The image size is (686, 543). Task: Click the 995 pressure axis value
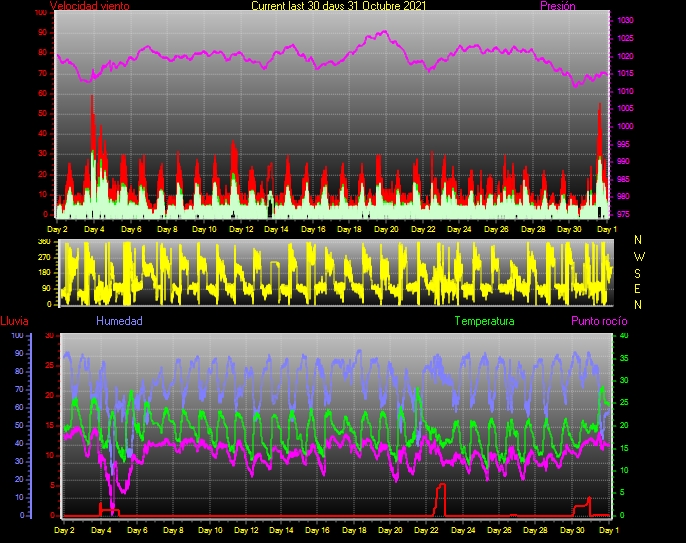pos(623,144)
